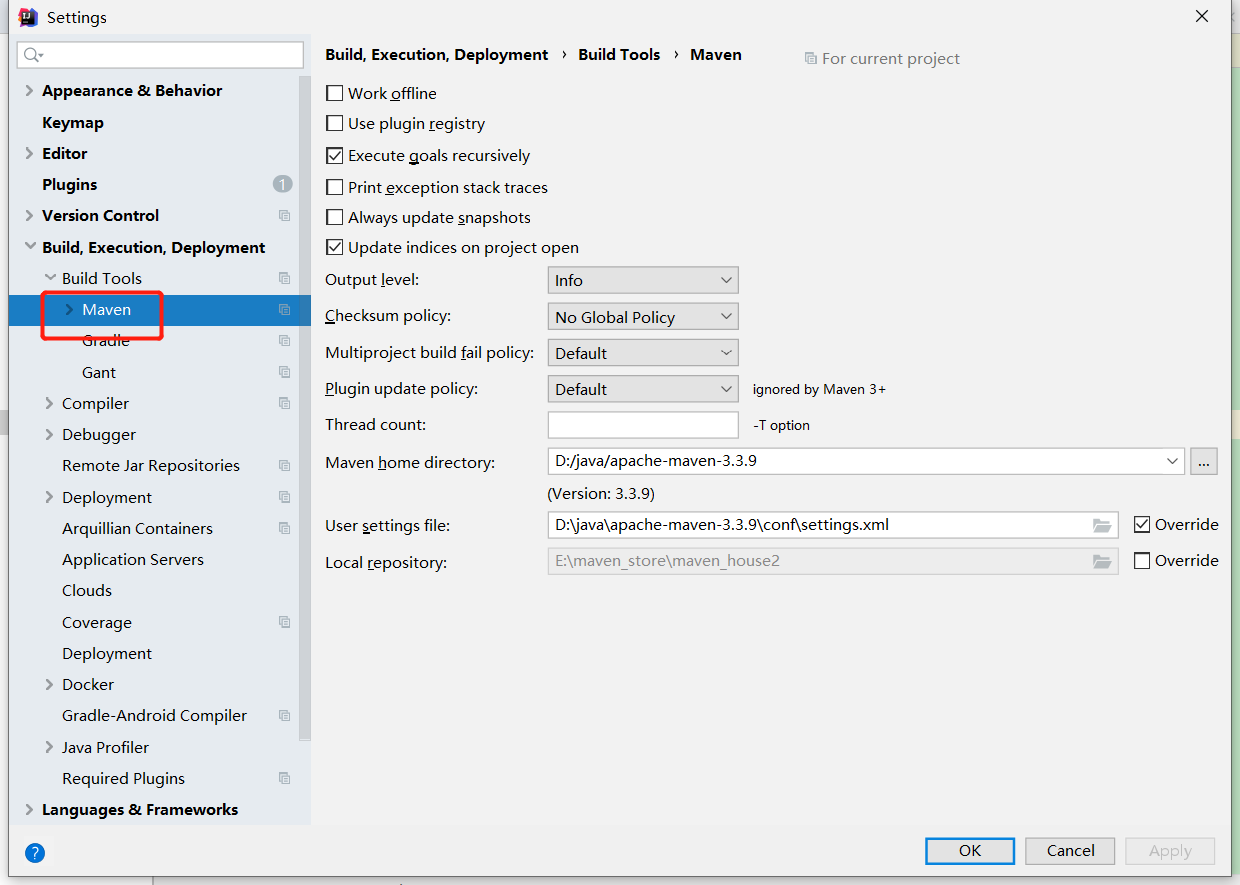Select Application Servers settings page
The image size is (1240, 885).
click(x=133, y=559)
